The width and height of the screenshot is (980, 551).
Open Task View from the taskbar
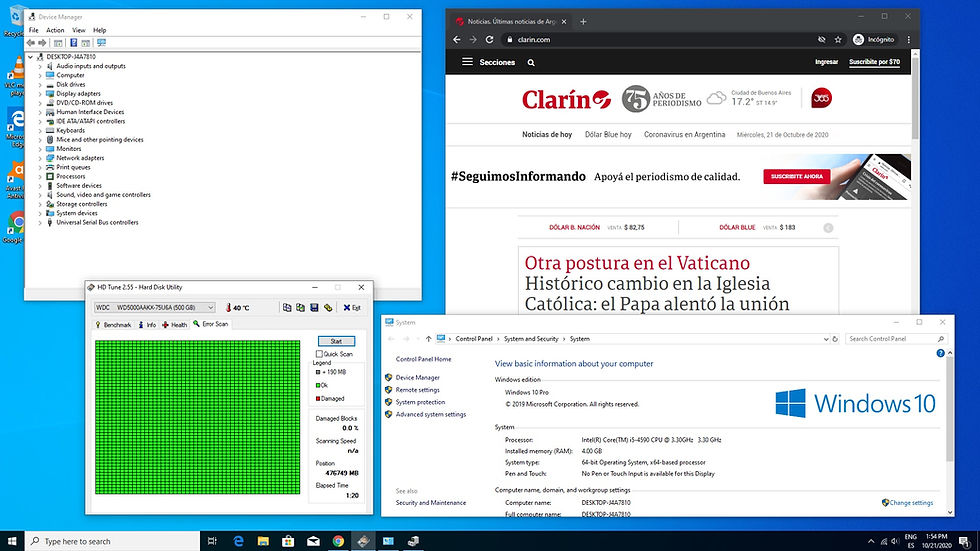pyautogui.click(x=212, y=541)
